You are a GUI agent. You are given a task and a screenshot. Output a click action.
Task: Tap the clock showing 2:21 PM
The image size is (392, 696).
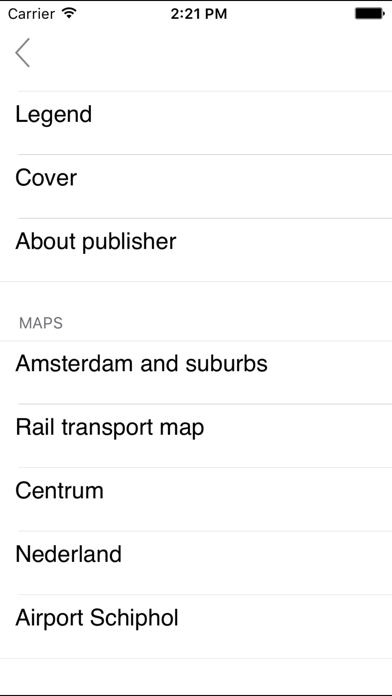coord(198,14)
